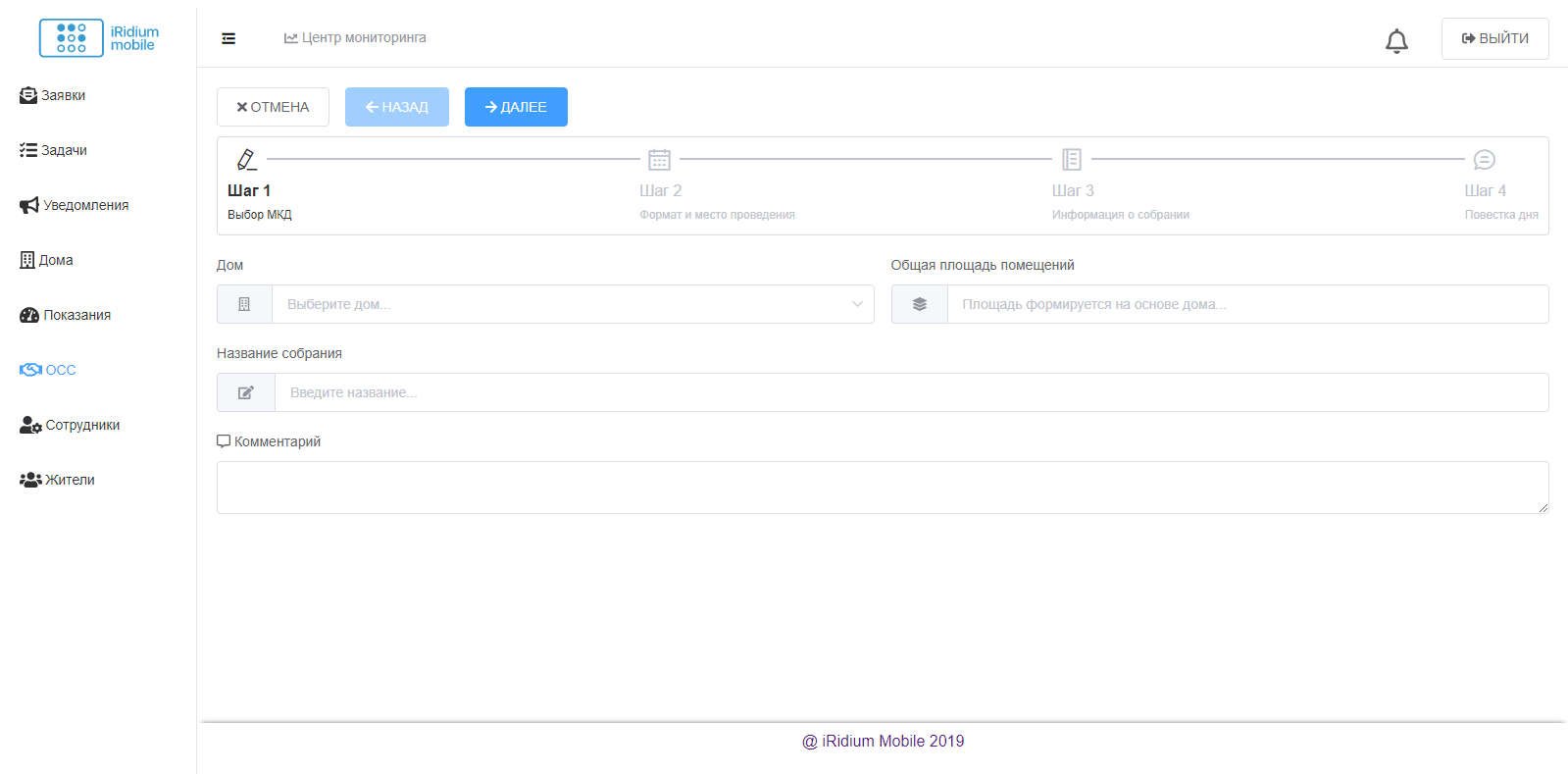Click the layers icon beside the area field

(920, 304)
